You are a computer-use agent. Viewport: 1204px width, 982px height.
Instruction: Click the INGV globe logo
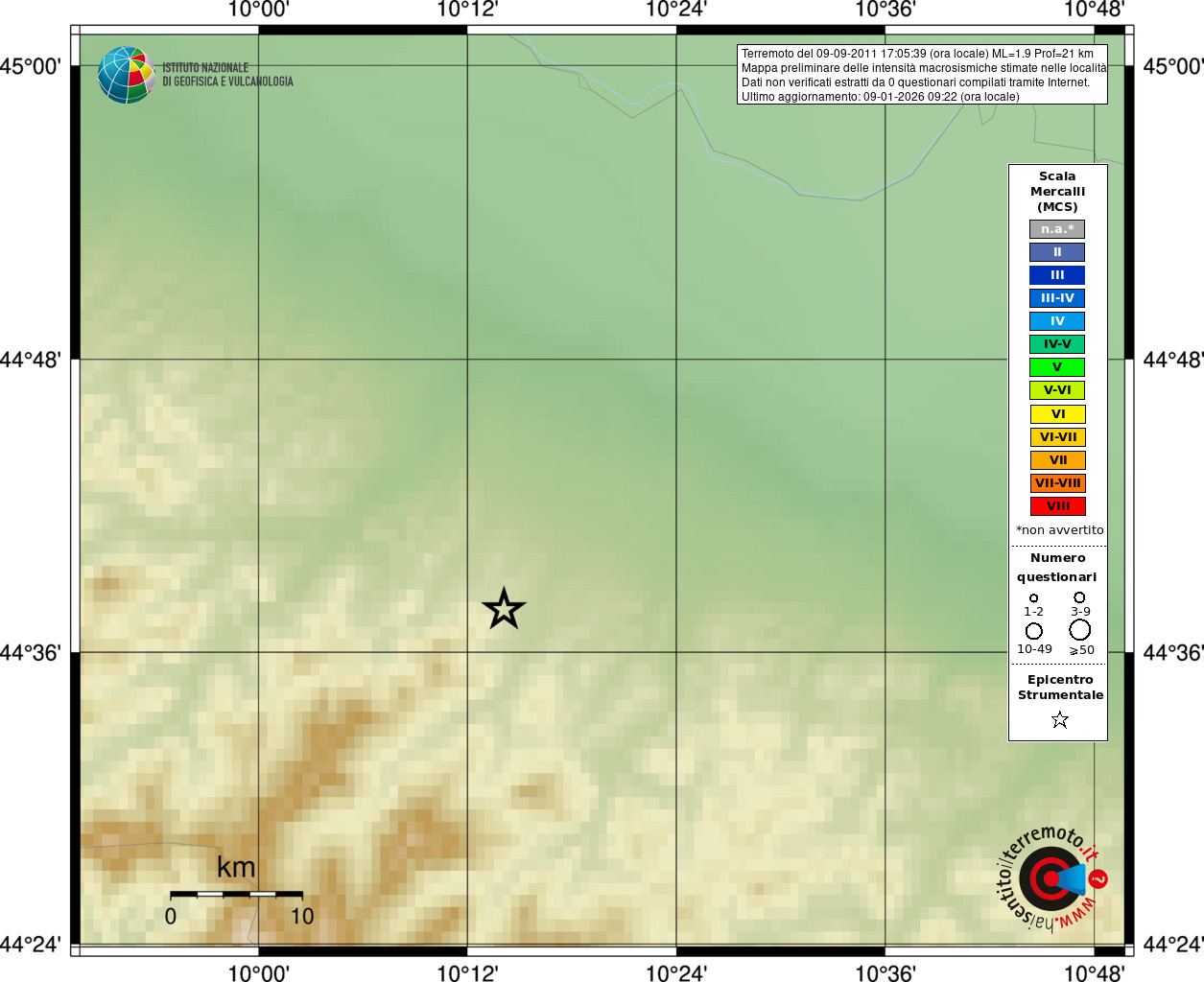(x=126, y=75)
